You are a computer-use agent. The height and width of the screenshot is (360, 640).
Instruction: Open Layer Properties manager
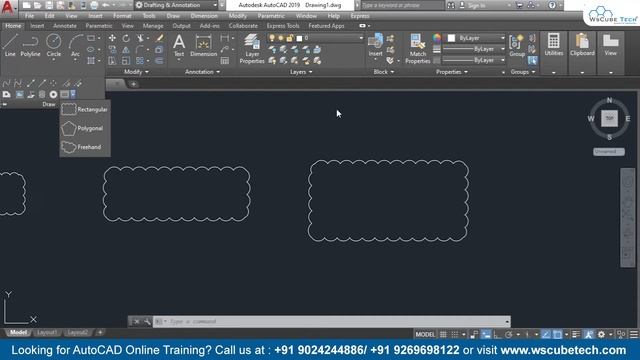(x=252, y=49)
